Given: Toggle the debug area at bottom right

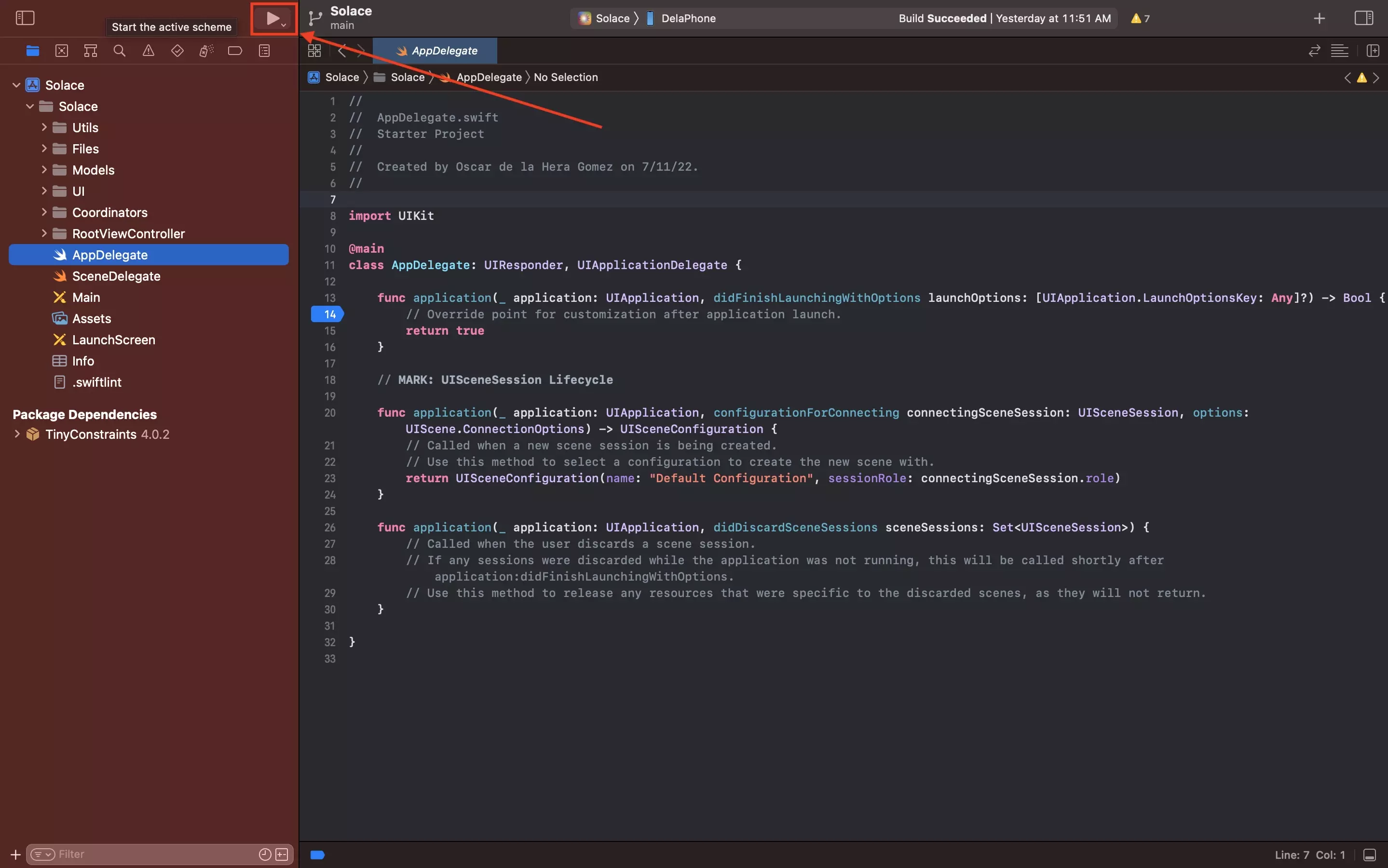Looking at the screenshot, I should [x=1370, y=855].
